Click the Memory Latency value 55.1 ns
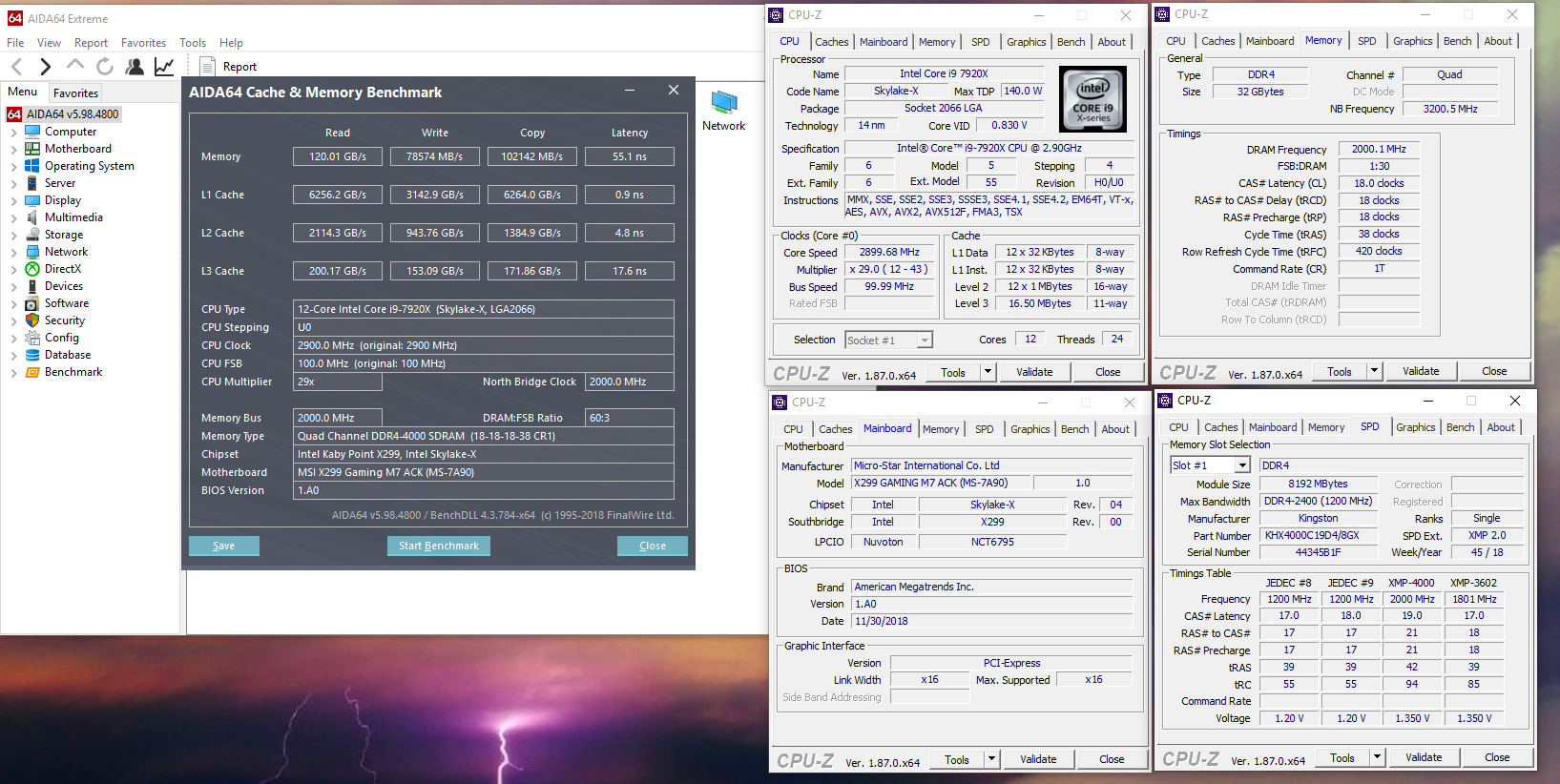The width and height of the screenshot is (1560, 784). 630,156
